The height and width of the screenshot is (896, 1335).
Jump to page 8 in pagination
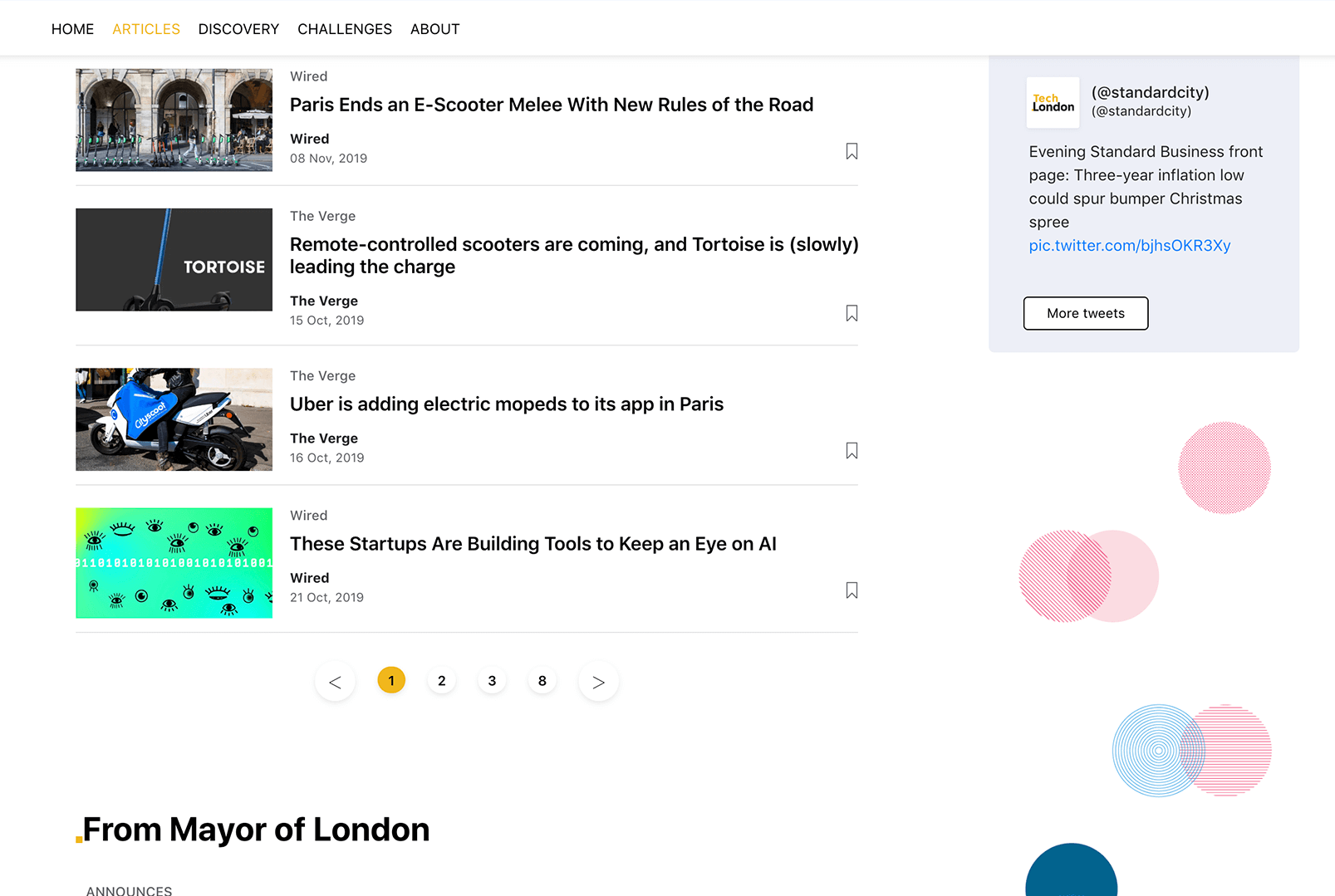[x=542, y=680]
